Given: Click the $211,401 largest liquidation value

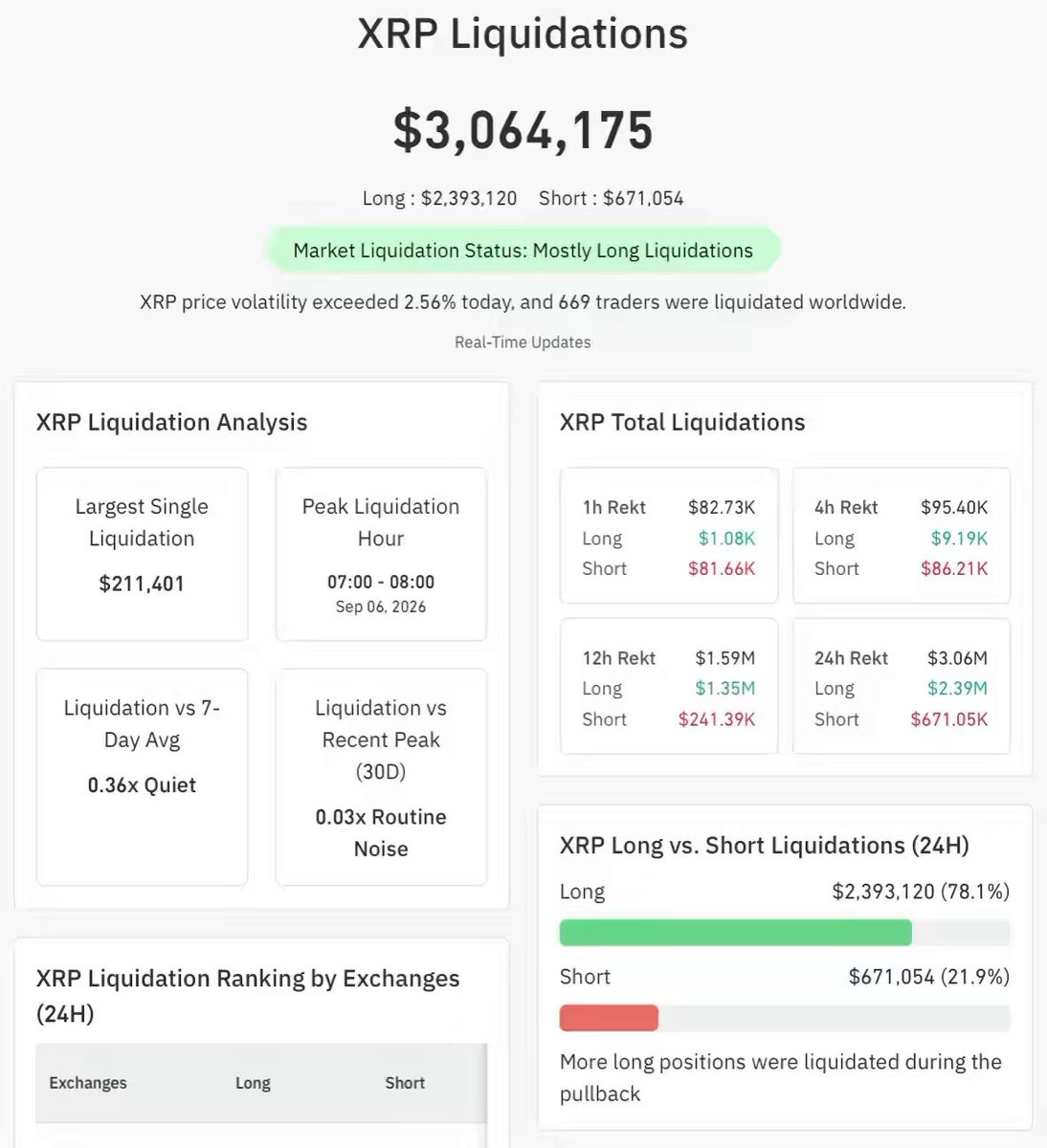Looking at the screenshot, I should pyautogui.click(x=142, y=584).
